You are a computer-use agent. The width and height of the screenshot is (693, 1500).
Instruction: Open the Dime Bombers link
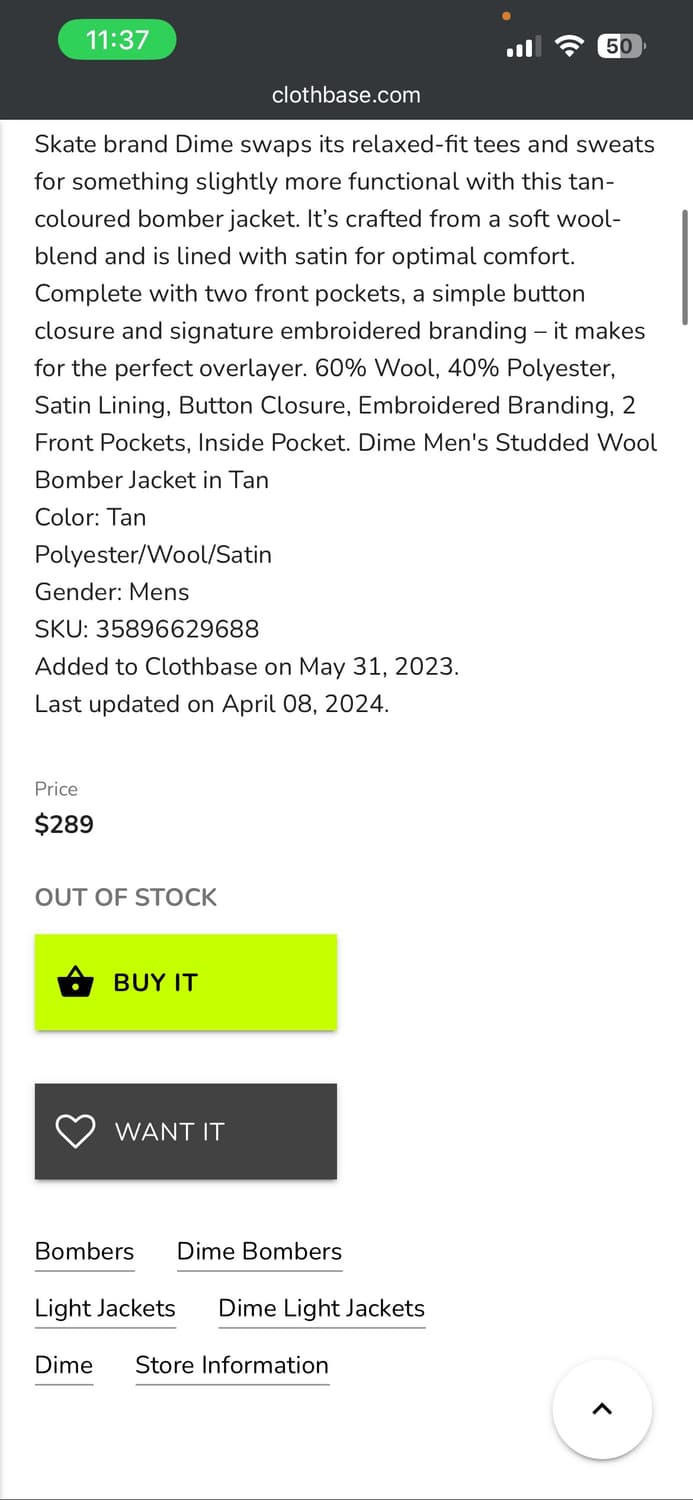click(259, 1251)
